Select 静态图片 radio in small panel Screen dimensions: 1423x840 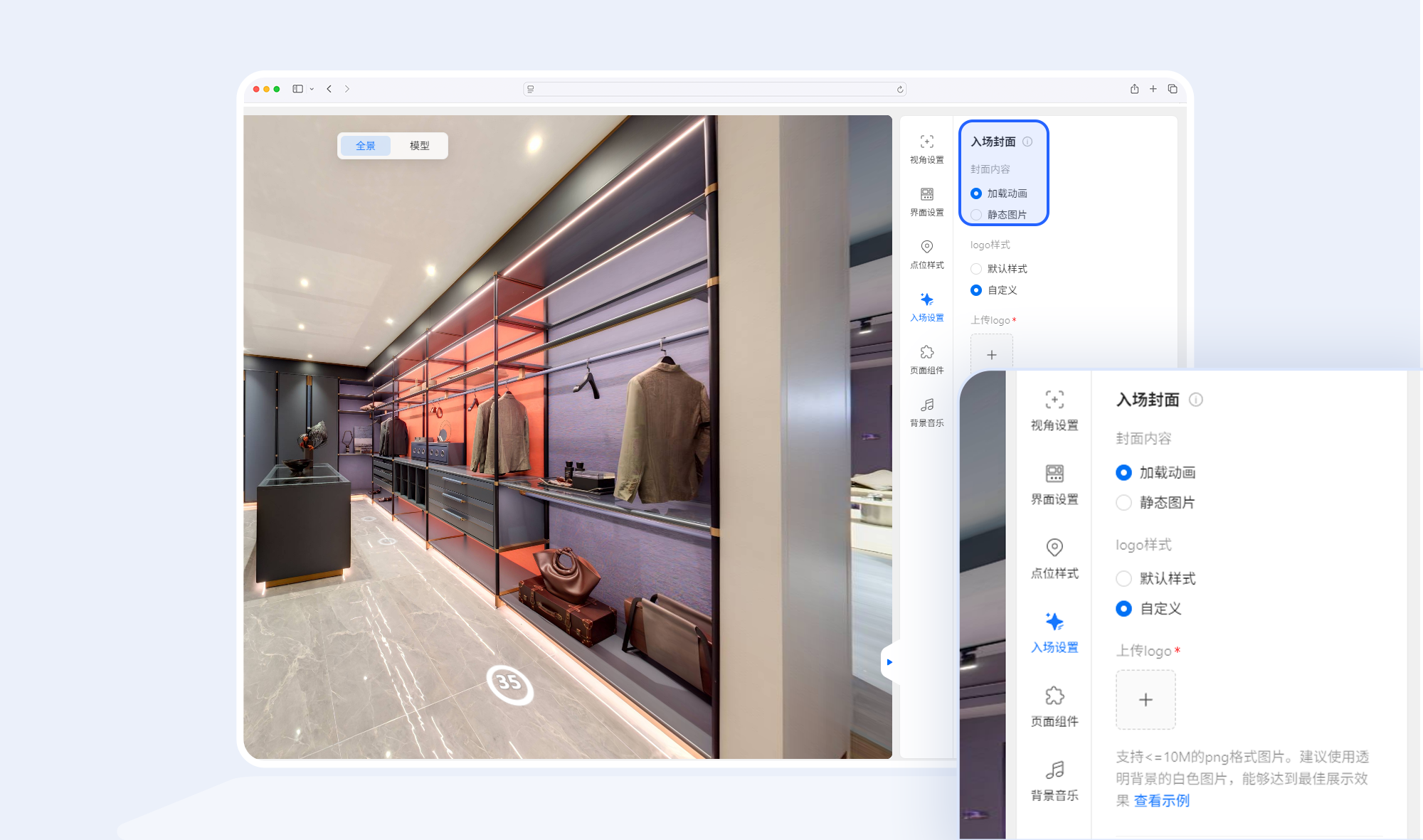[976, 215]
